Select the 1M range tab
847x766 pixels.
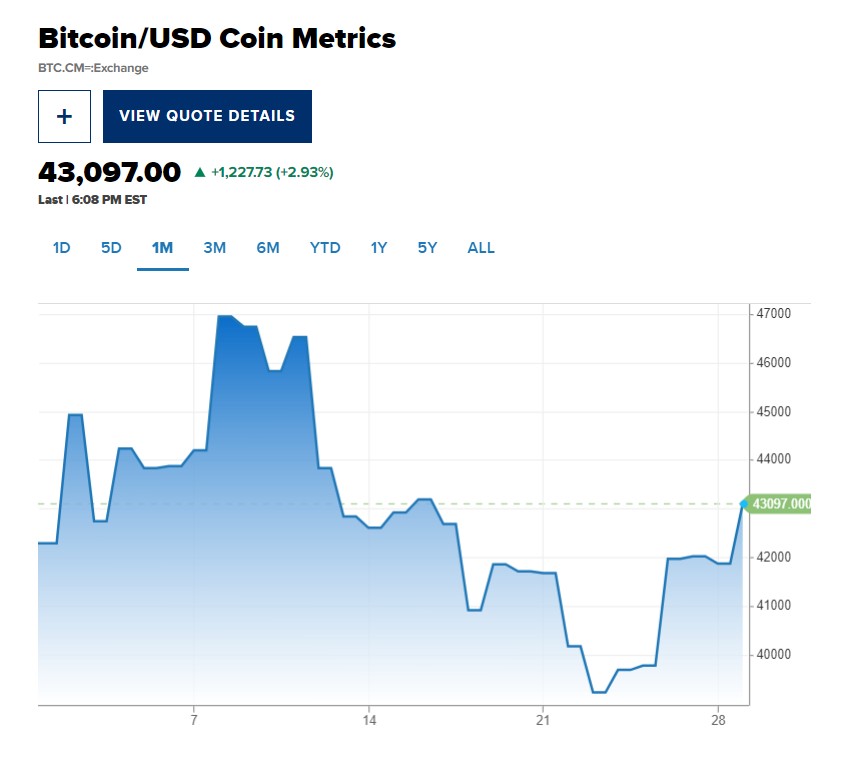(x=162, y=248)
